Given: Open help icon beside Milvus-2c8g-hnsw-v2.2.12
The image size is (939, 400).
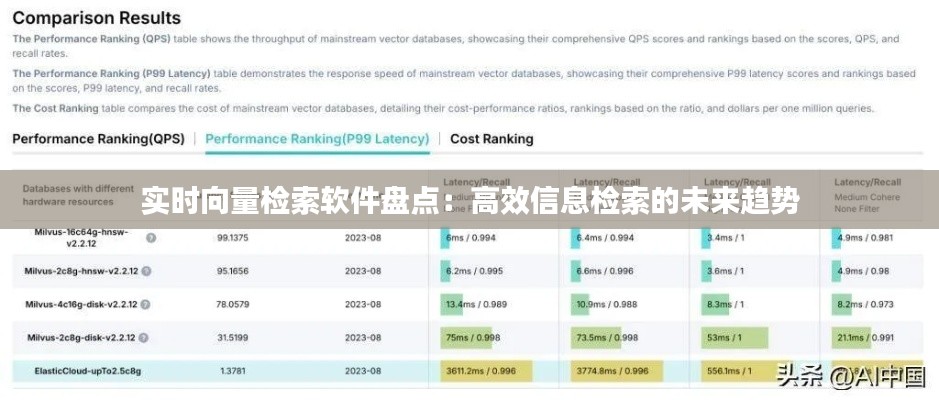Looking at the screenshot, I should [x=147, y=271].
